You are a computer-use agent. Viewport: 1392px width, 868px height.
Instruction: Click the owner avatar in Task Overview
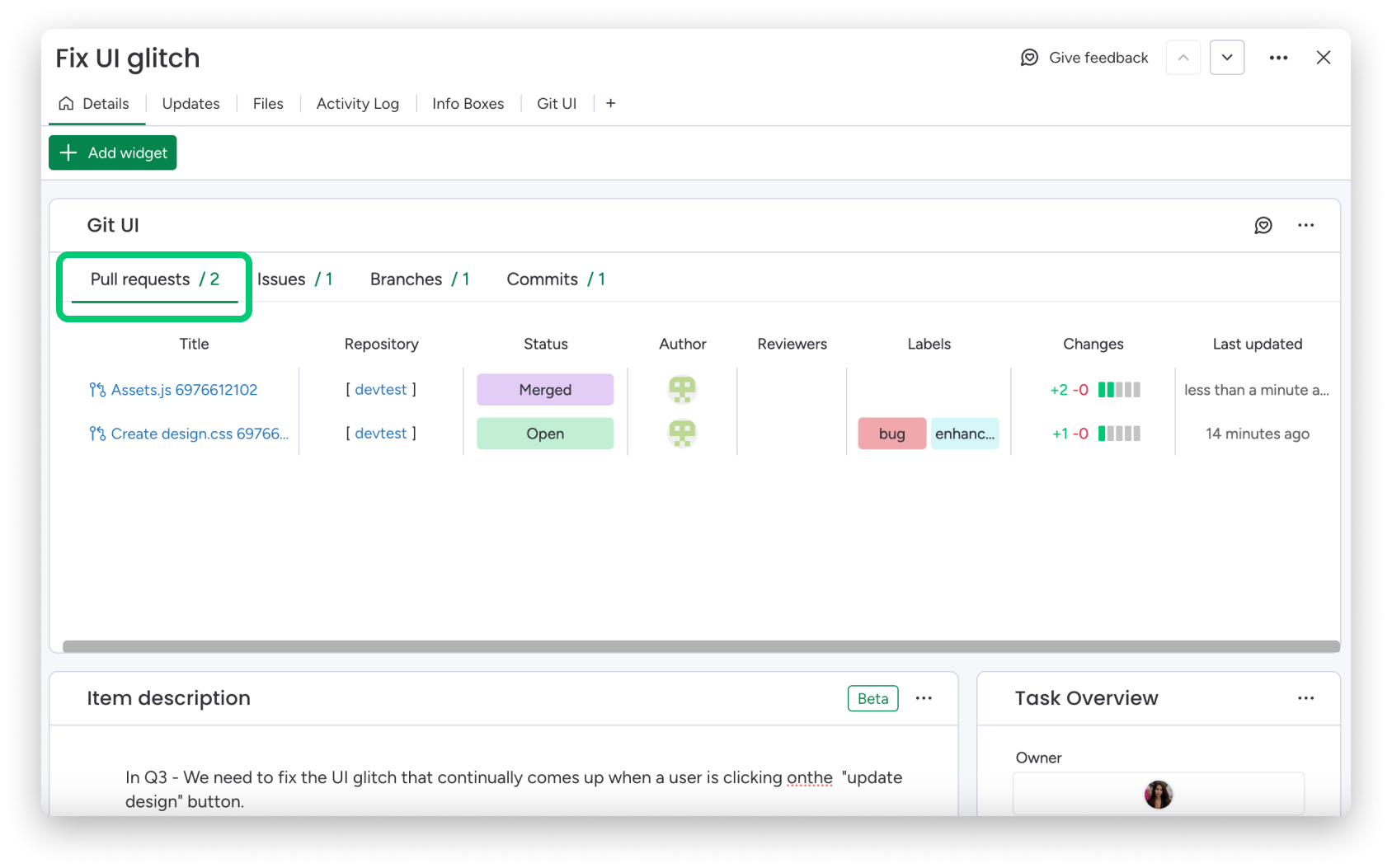tap(1158, 794)
